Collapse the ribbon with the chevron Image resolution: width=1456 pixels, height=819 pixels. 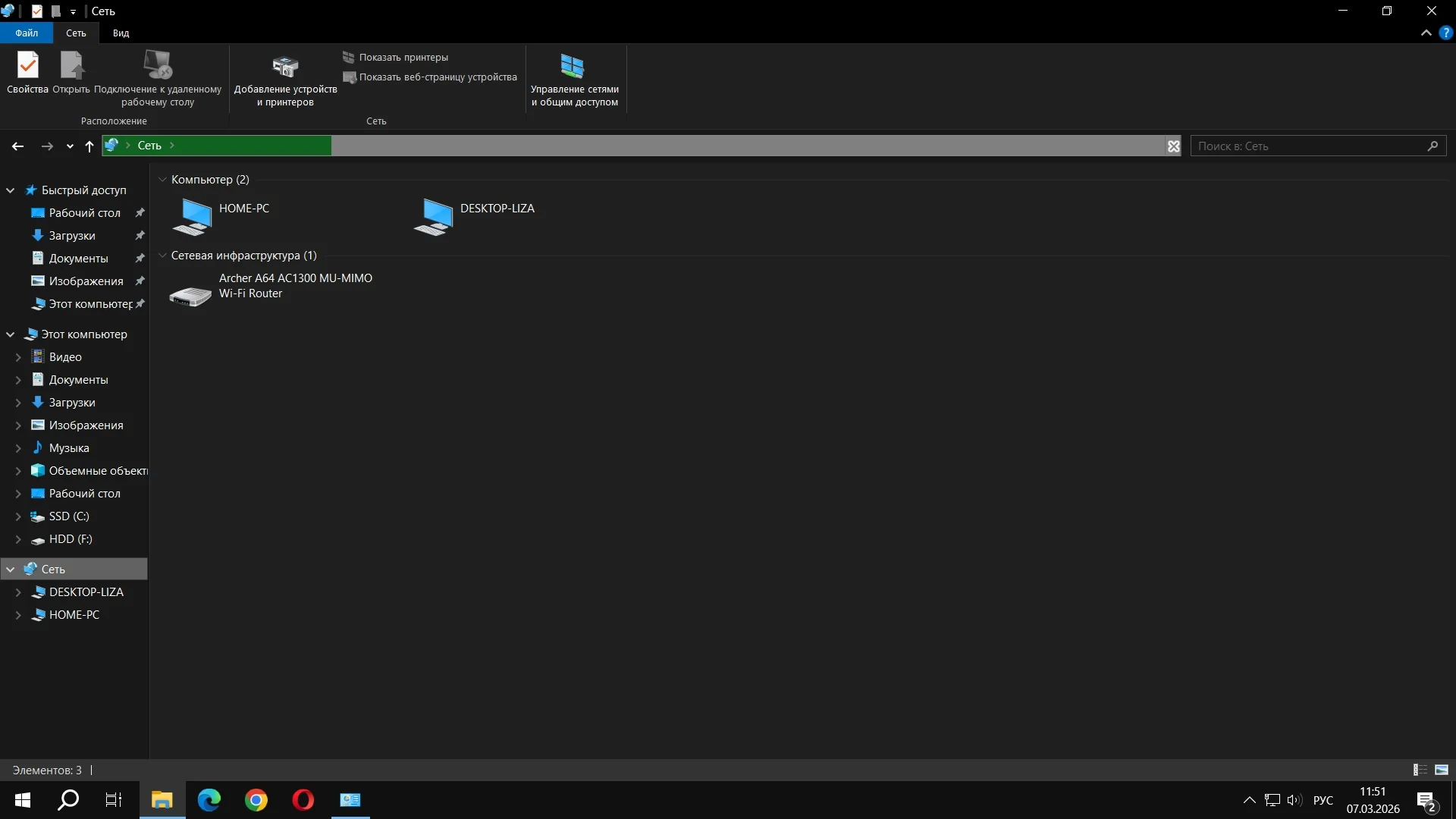click(1426, 33)
